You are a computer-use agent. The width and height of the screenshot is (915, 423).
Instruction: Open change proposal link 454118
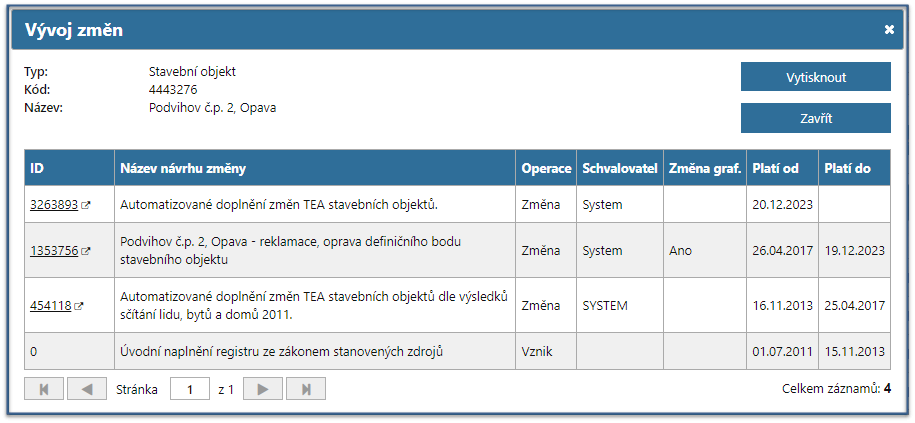[x=50, y=306]
